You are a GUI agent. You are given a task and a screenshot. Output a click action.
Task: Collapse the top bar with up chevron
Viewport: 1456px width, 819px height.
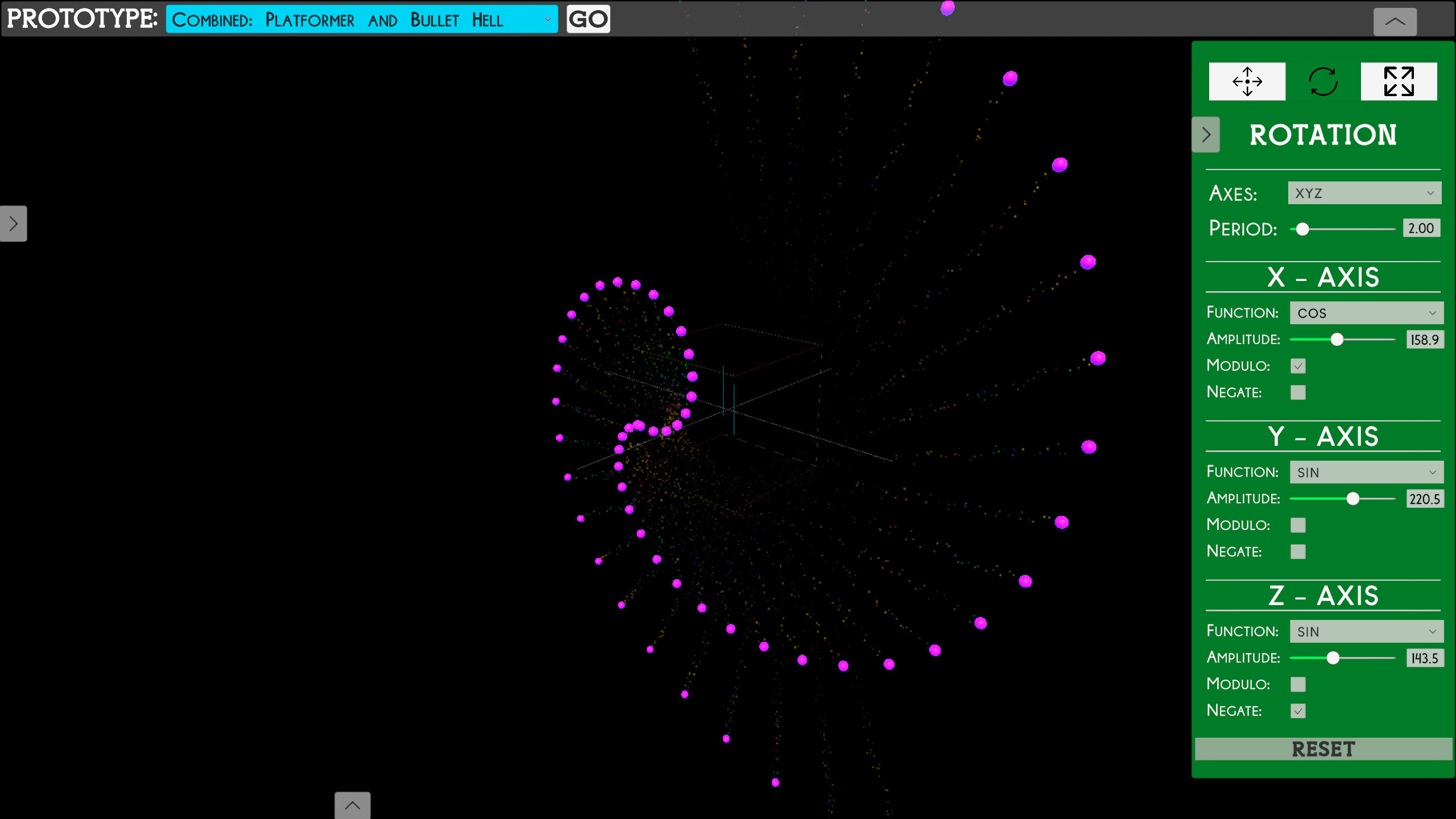(x=1395, y=22)
